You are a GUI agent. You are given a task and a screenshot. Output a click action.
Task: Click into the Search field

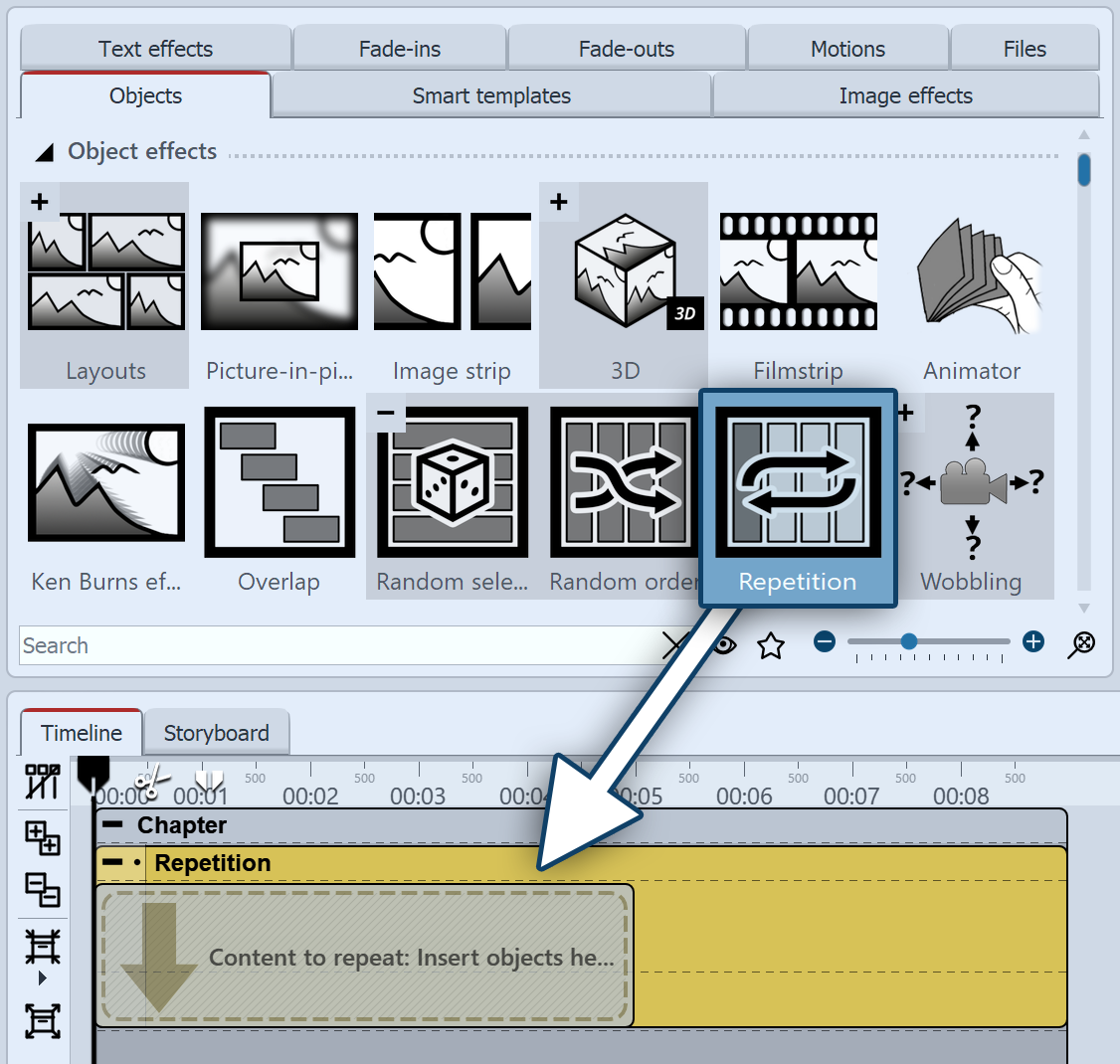click(338, 645)
